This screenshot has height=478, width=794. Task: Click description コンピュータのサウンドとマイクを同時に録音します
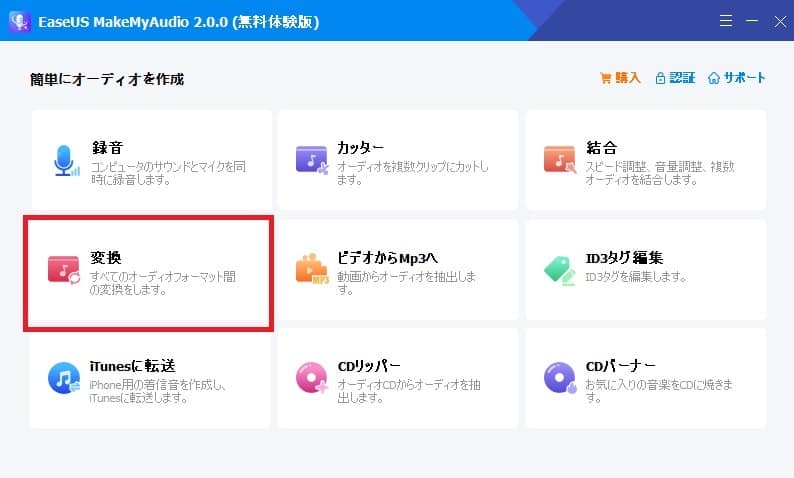[169, 173]
